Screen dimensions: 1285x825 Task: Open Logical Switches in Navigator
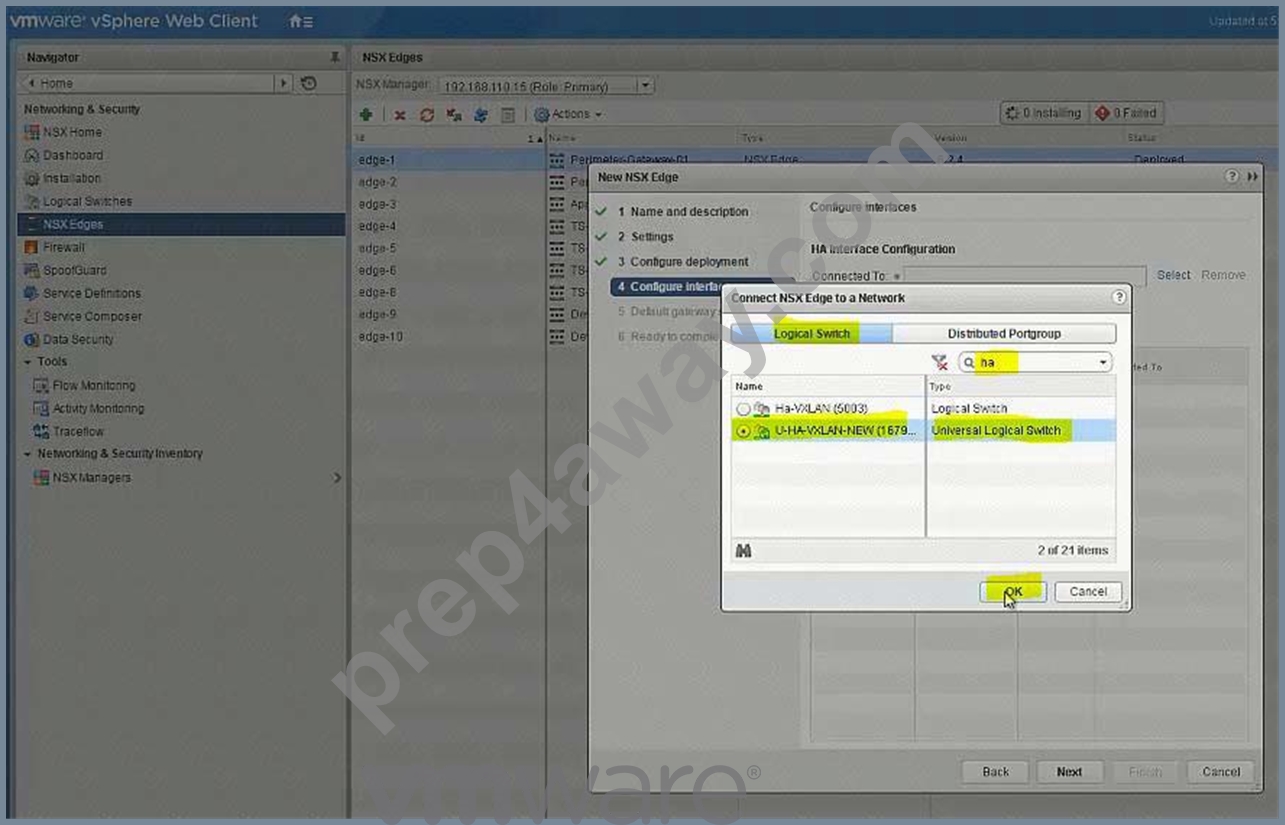[x=87, y=201]
